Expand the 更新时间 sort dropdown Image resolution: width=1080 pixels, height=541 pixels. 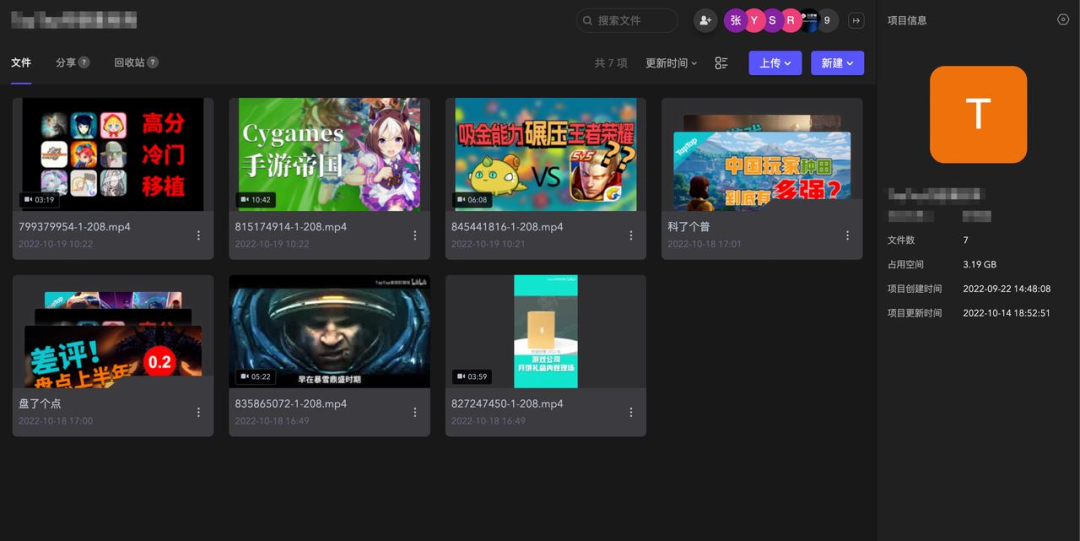tap(671, 63)
